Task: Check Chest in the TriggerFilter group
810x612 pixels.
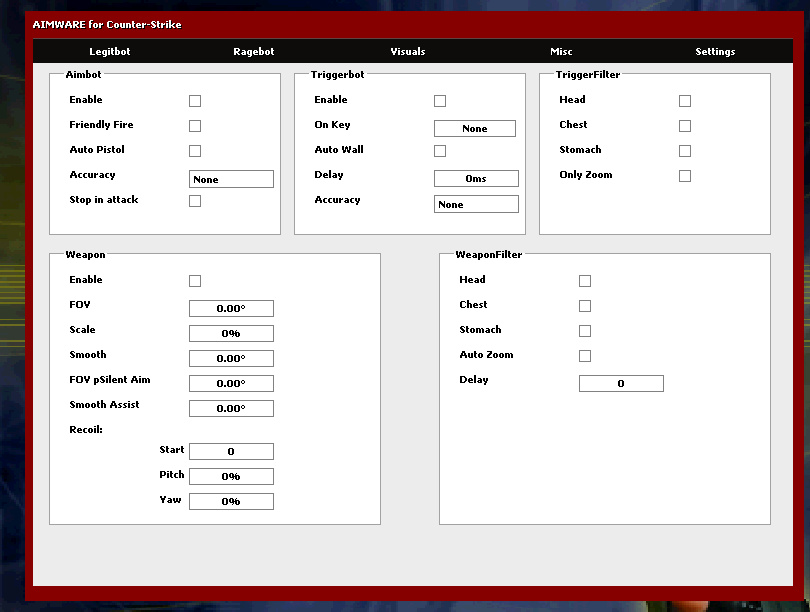Action: pyautogui.click(x=684, y=125)
